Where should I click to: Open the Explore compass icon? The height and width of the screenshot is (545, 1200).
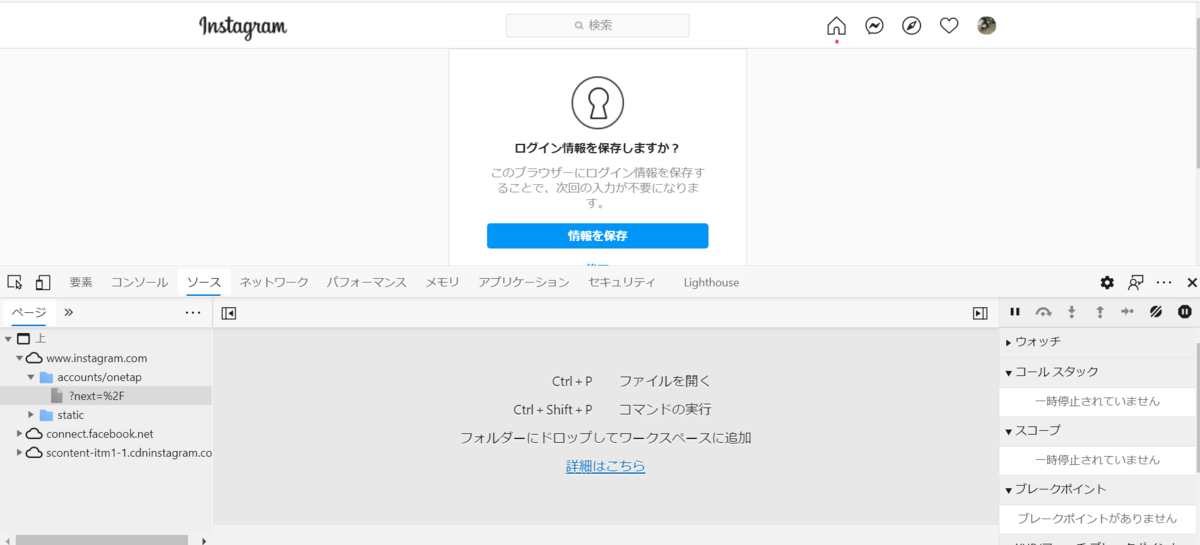coord(911,26)
